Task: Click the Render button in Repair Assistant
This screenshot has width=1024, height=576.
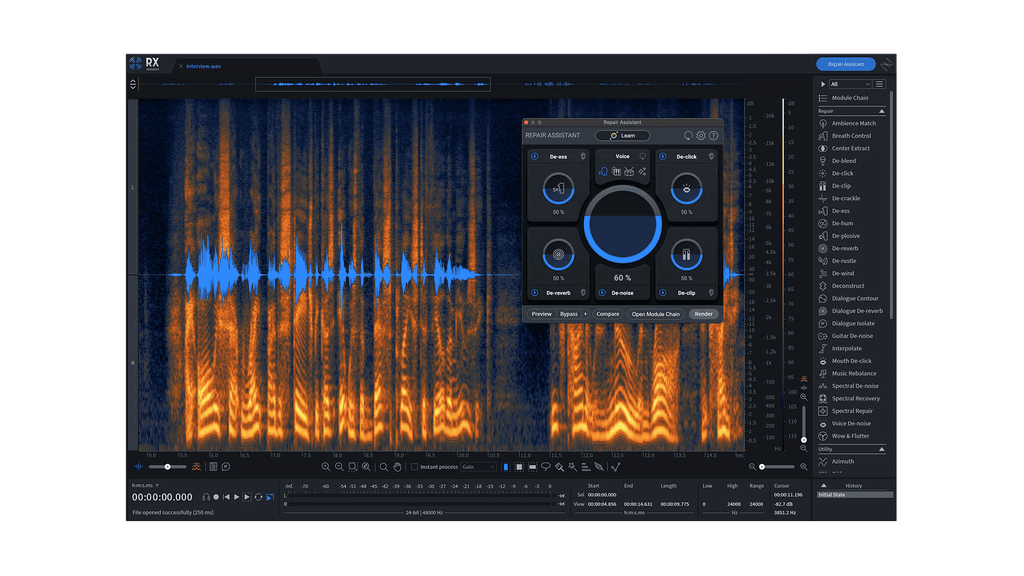Action: 704,314
